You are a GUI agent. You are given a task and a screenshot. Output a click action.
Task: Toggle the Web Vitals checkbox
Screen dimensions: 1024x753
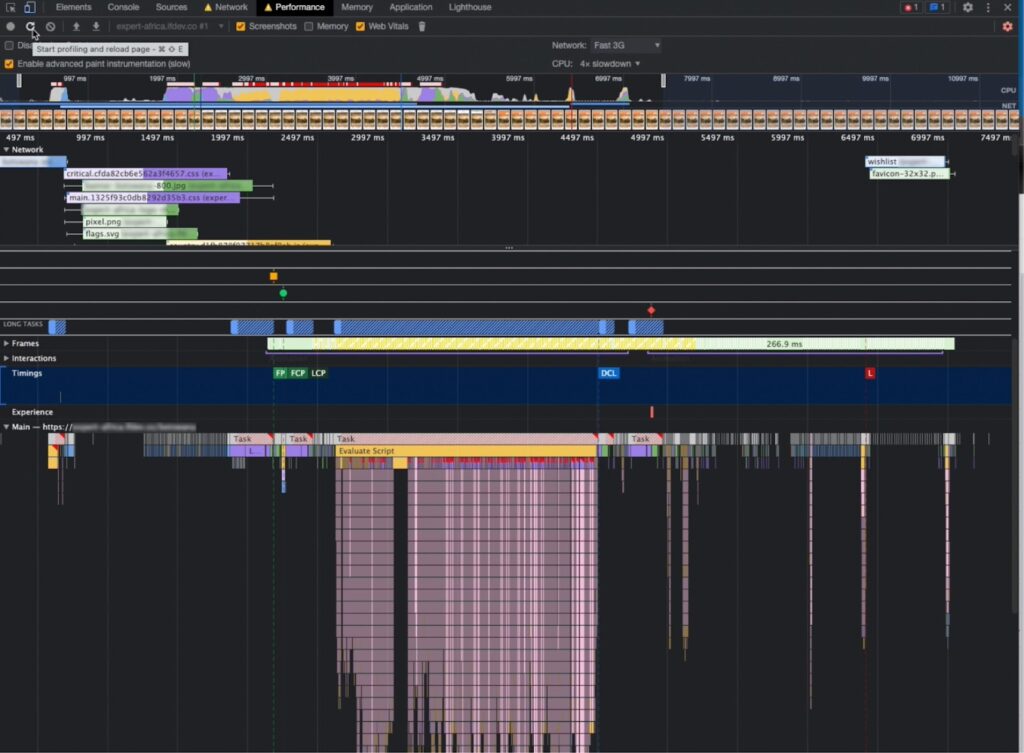[x=360, y=27]
